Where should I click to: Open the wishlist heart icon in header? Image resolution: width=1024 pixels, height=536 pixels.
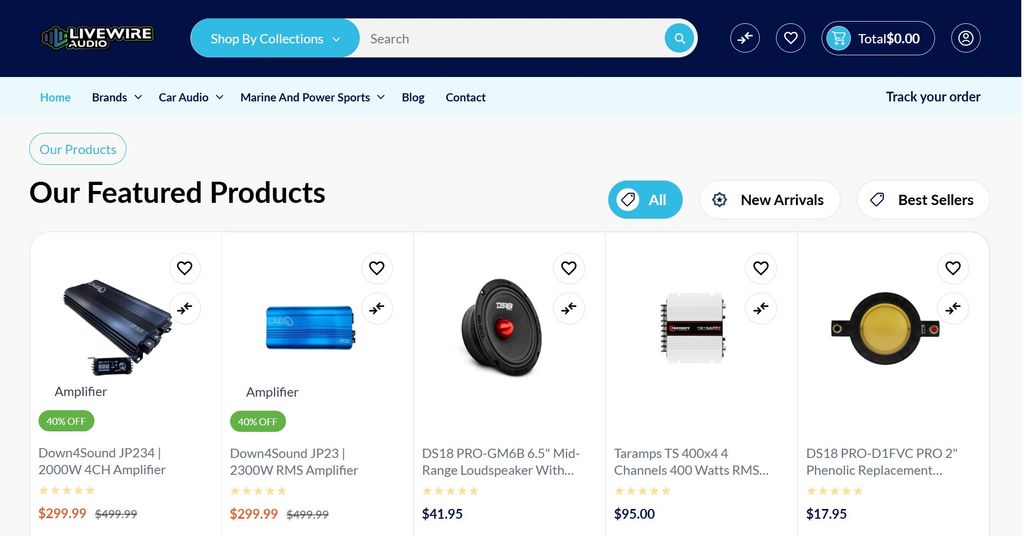[790, 38]
